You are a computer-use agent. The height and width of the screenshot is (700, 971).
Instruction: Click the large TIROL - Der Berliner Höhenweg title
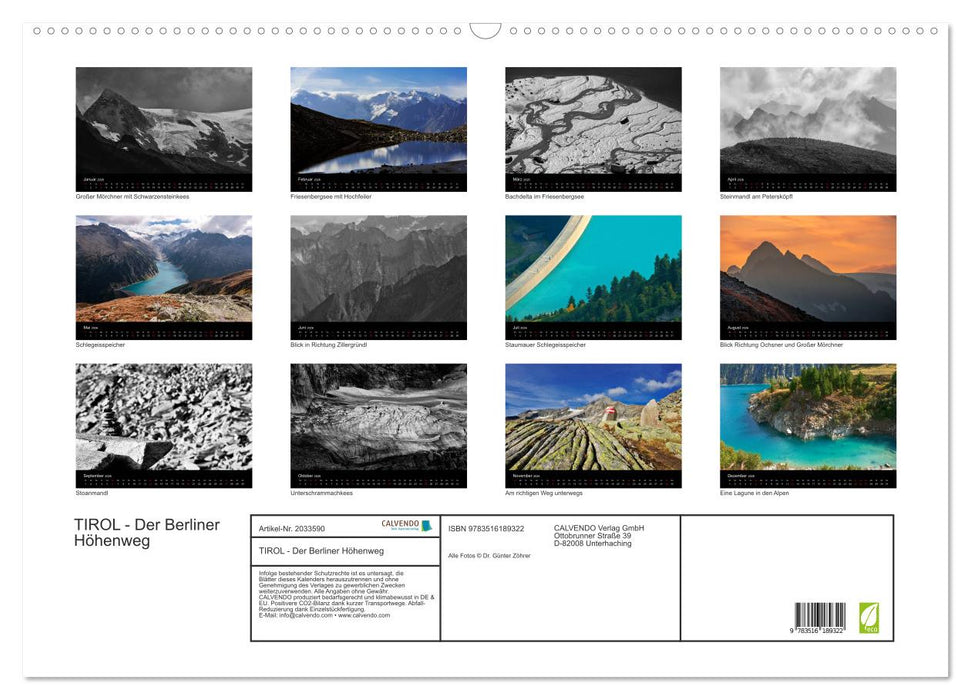146,533
